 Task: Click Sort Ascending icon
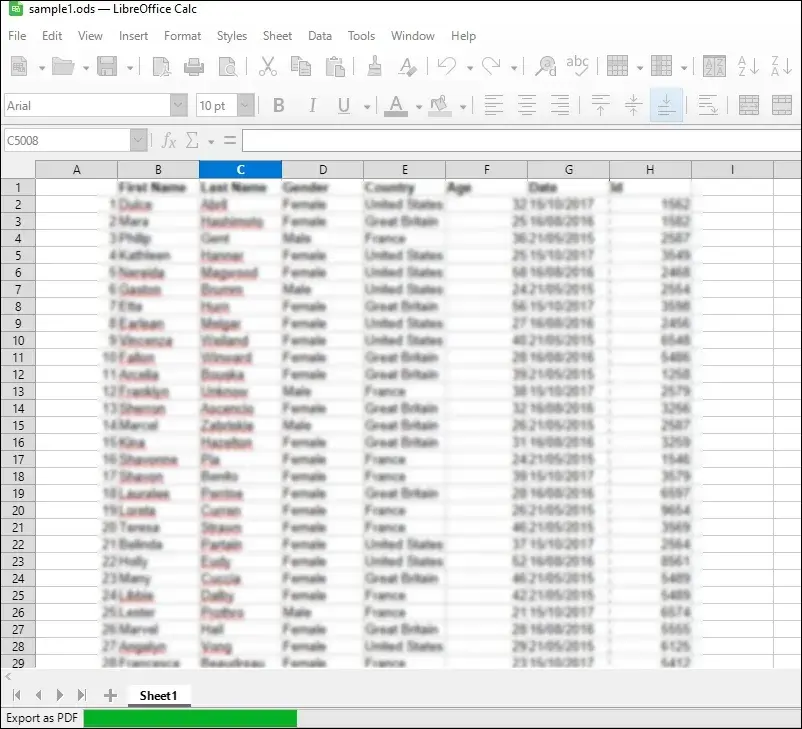pos(748,67)
